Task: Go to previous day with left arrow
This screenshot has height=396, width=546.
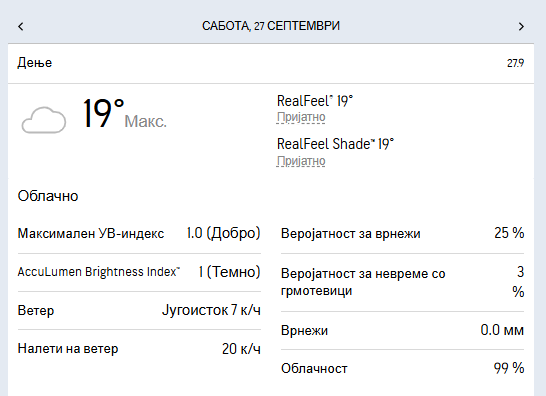Action: click(x=21, y=26)
